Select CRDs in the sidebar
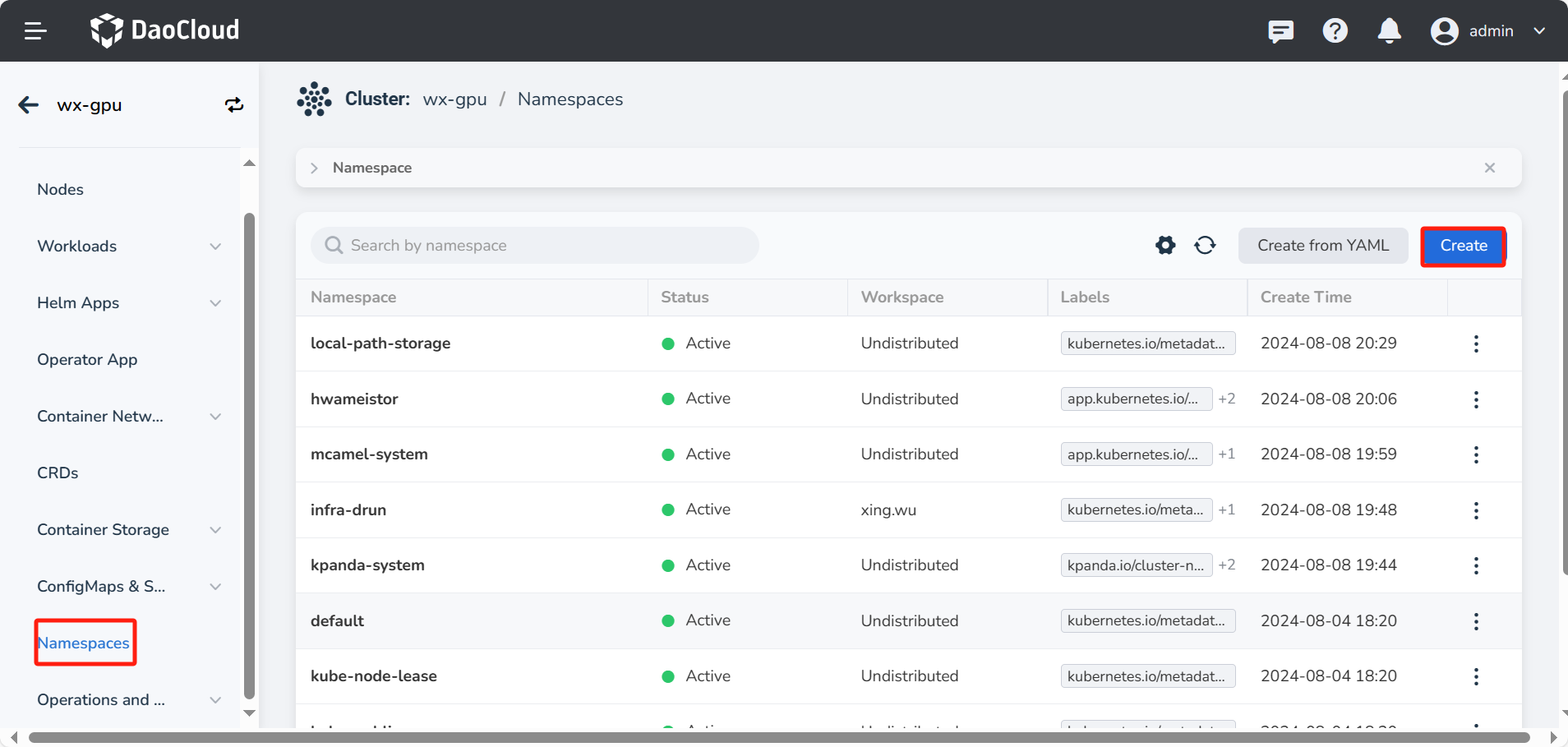 (x=58, y=473)
